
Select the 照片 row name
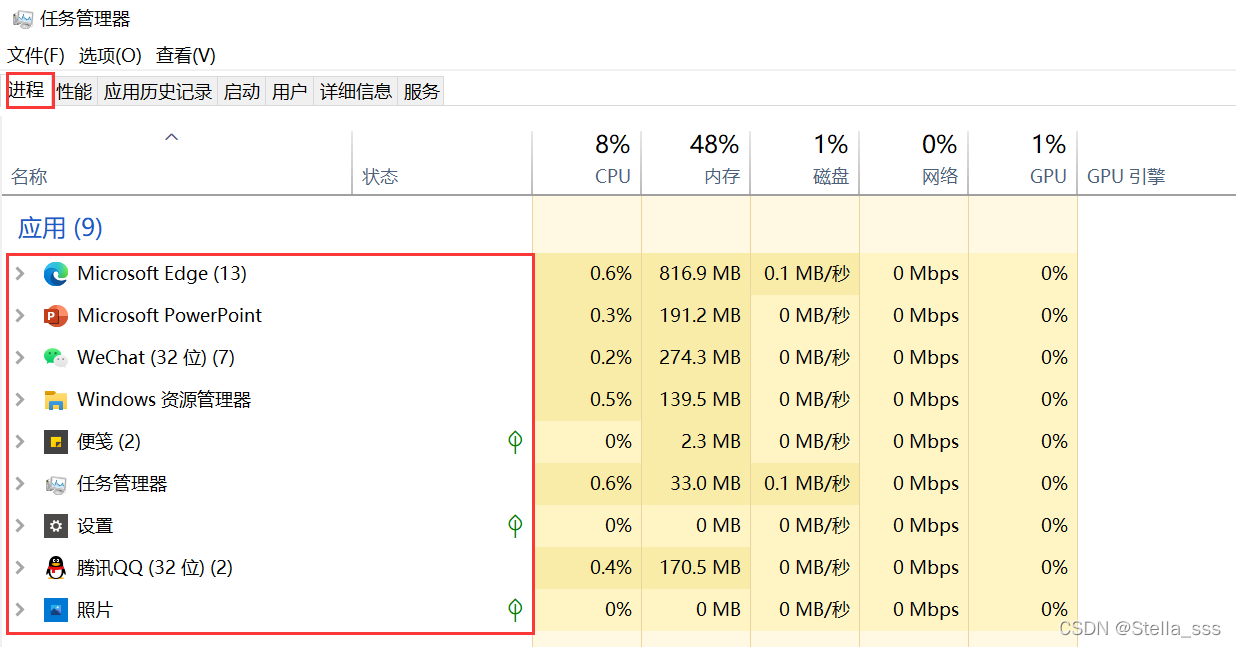tap(95, 610)
